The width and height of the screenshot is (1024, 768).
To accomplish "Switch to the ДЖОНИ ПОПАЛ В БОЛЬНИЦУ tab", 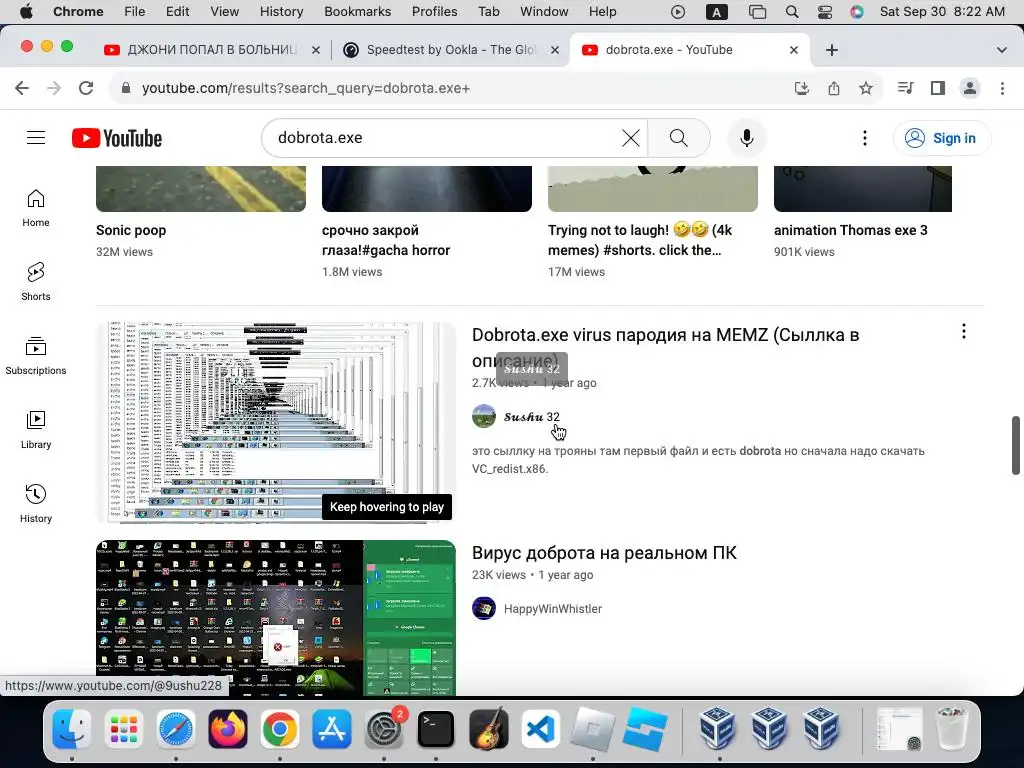I will pos(210,50).
